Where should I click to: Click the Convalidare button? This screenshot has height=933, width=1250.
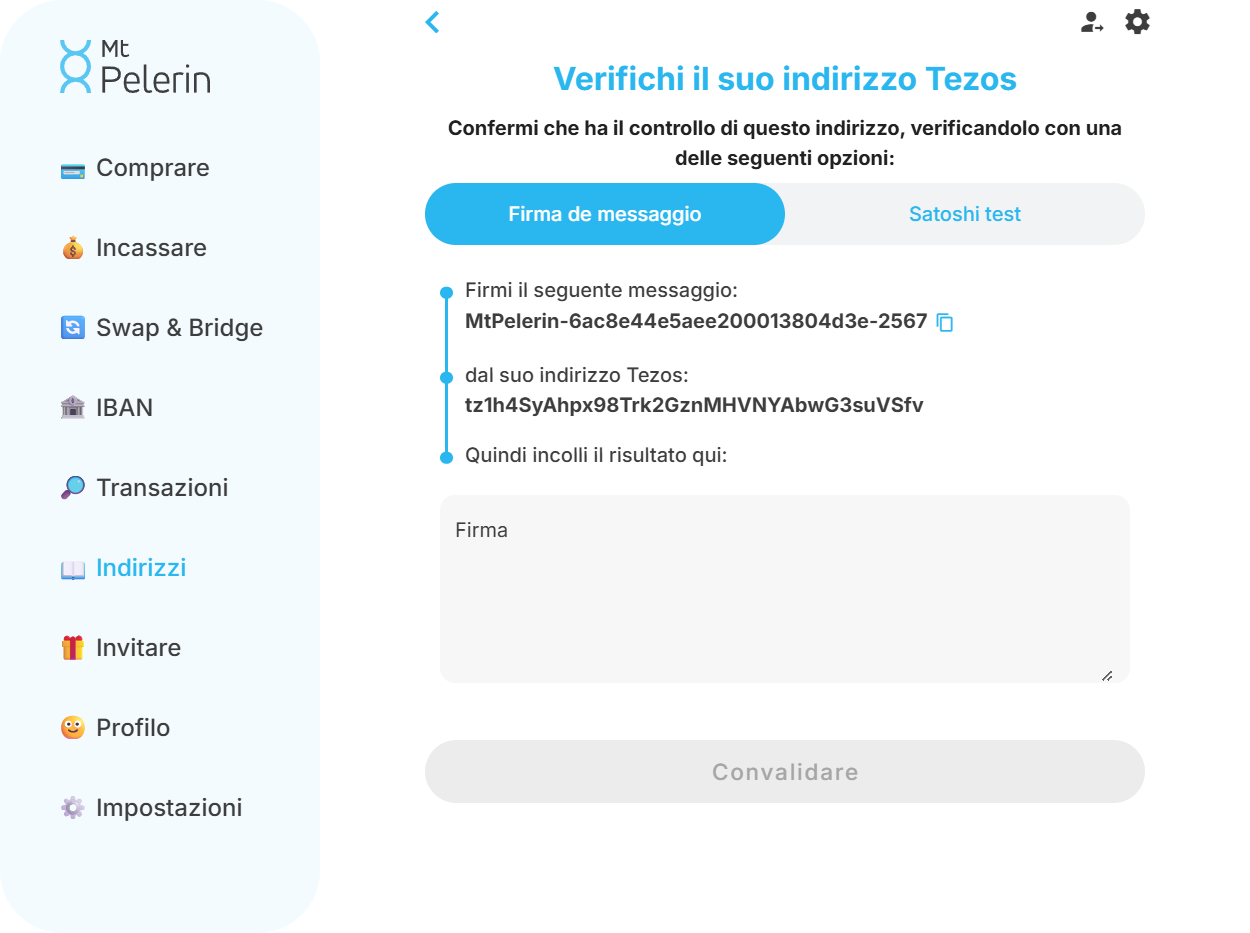pyautogui.click(x=785, y=771)
